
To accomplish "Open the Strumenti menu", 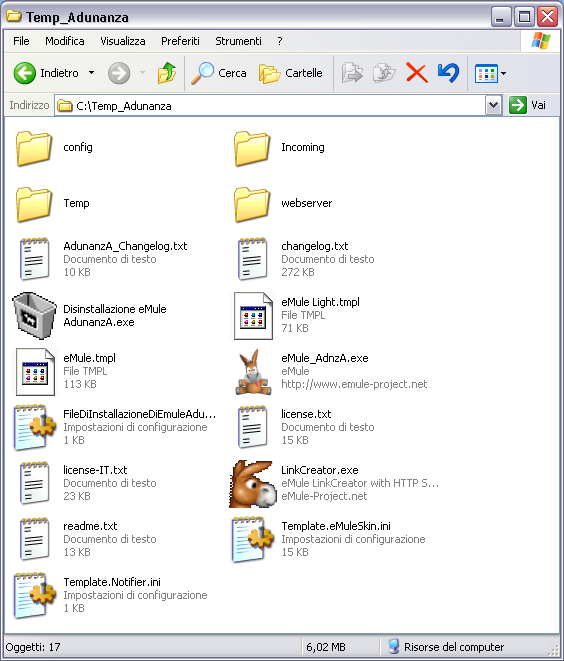I will pos(239,41).
